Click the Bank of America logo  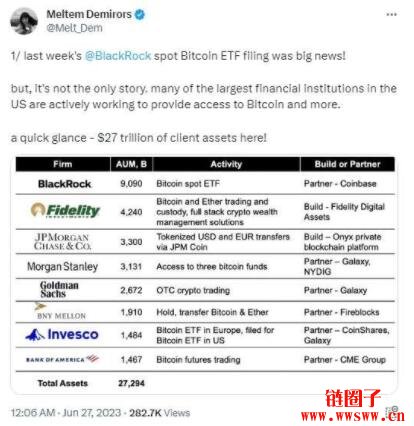[x=62, y=359]
